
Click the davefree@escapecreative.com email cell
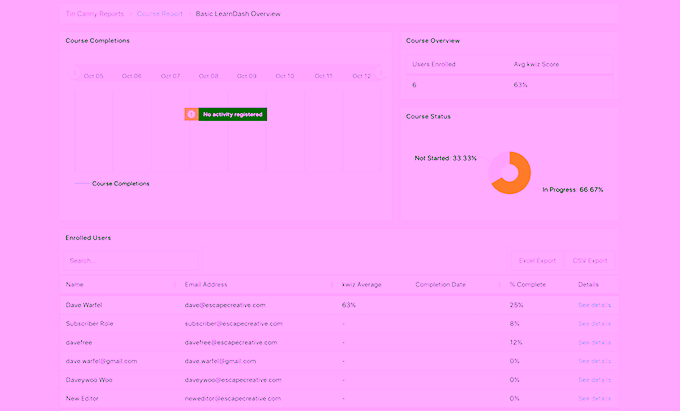[x=231, y=342]
